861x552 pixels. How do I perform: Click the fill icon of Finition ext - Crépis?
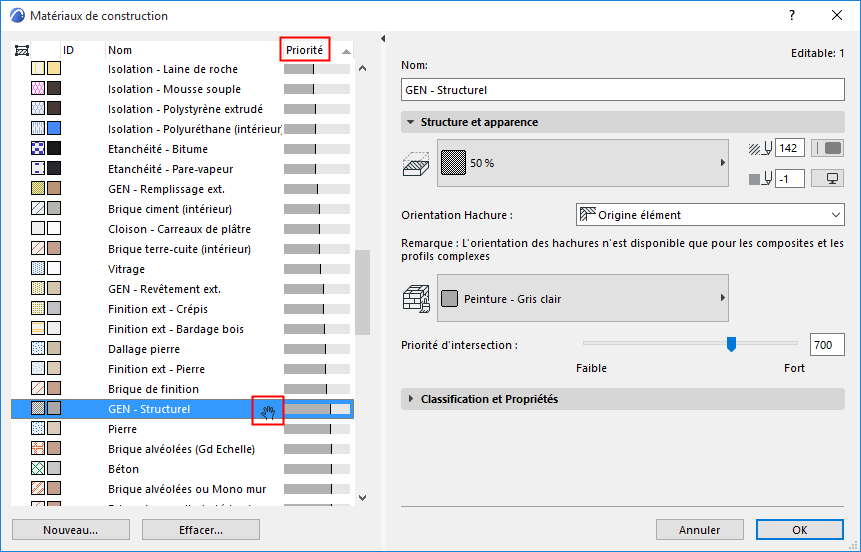(38, 309)
